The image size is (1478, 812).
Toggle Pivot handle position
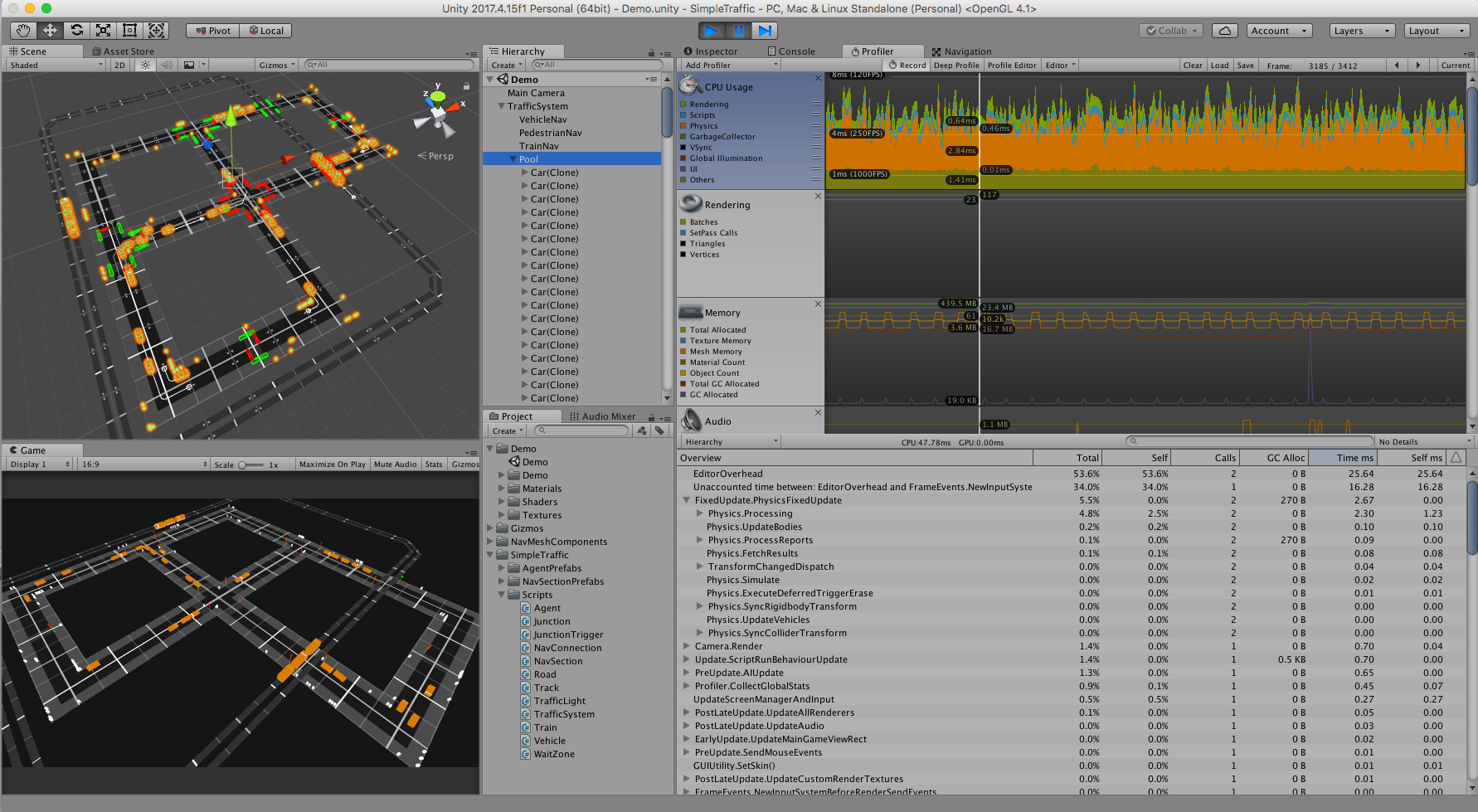click(x=213, y=31)
